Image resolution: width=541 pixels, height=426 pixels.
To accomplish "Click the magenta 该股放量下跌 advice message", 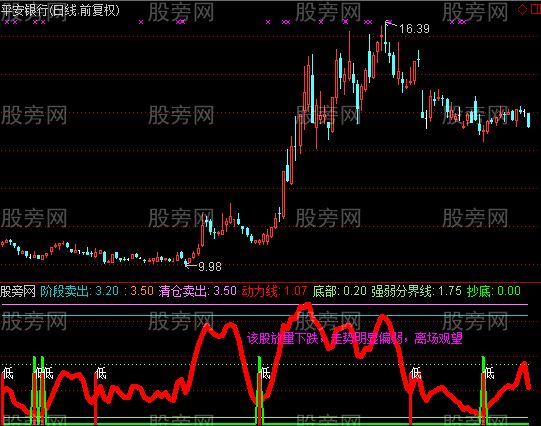I will [x=355, y=338].
